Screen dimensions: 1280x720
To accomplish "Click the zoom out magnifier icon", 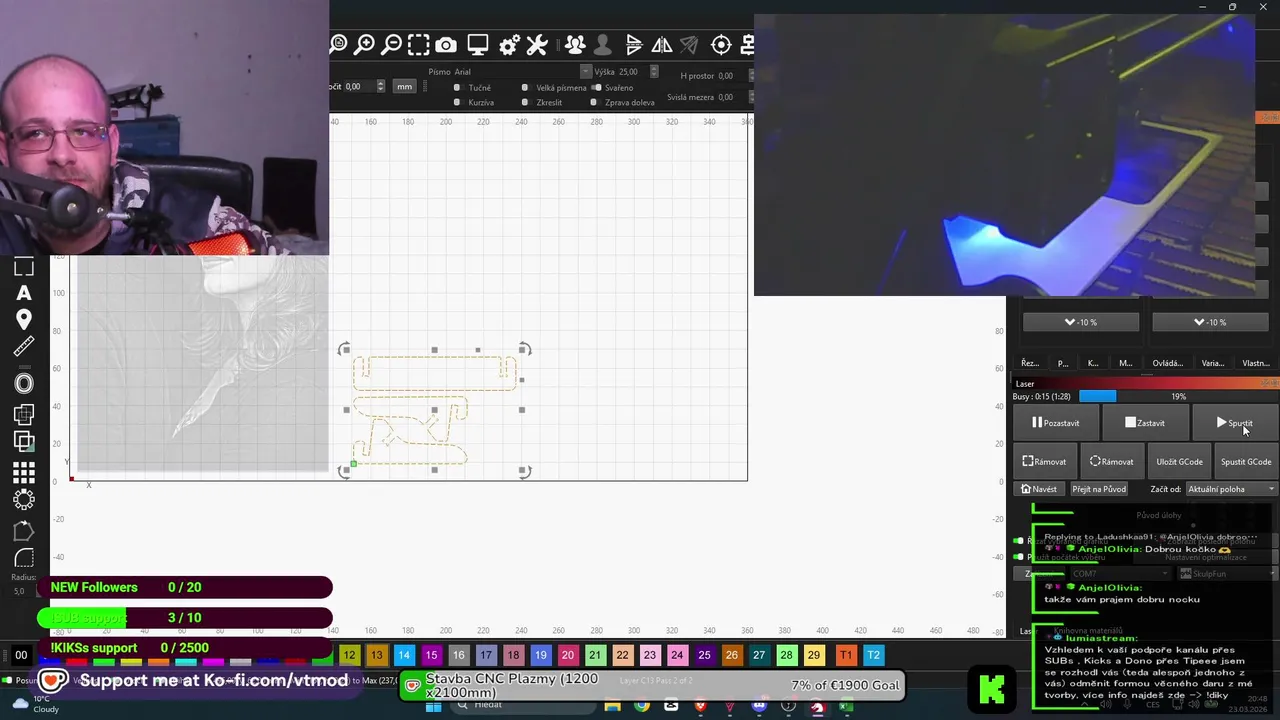I will (392, 44).
